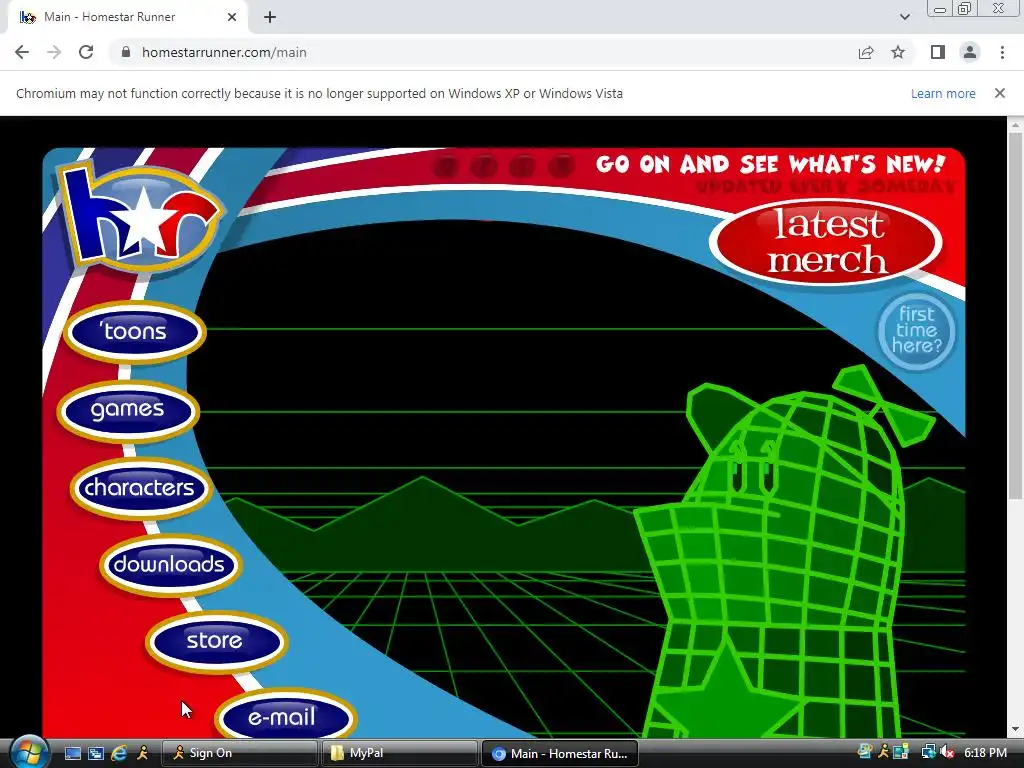The width and height of the screenshot is (1024, 768).
Task: Switch to the Sign On taskbar window
Action: coord(239,753)
